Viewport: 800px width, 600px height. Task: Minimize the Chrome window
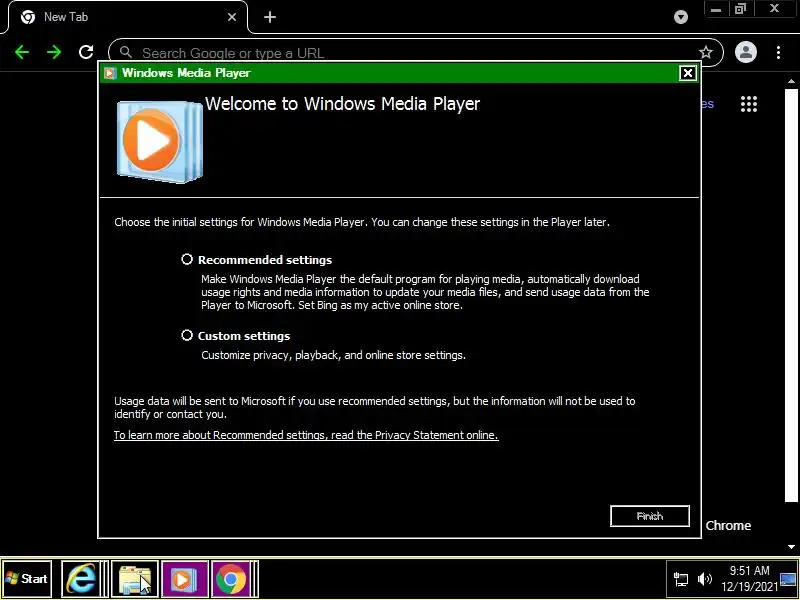coord(716,9)
